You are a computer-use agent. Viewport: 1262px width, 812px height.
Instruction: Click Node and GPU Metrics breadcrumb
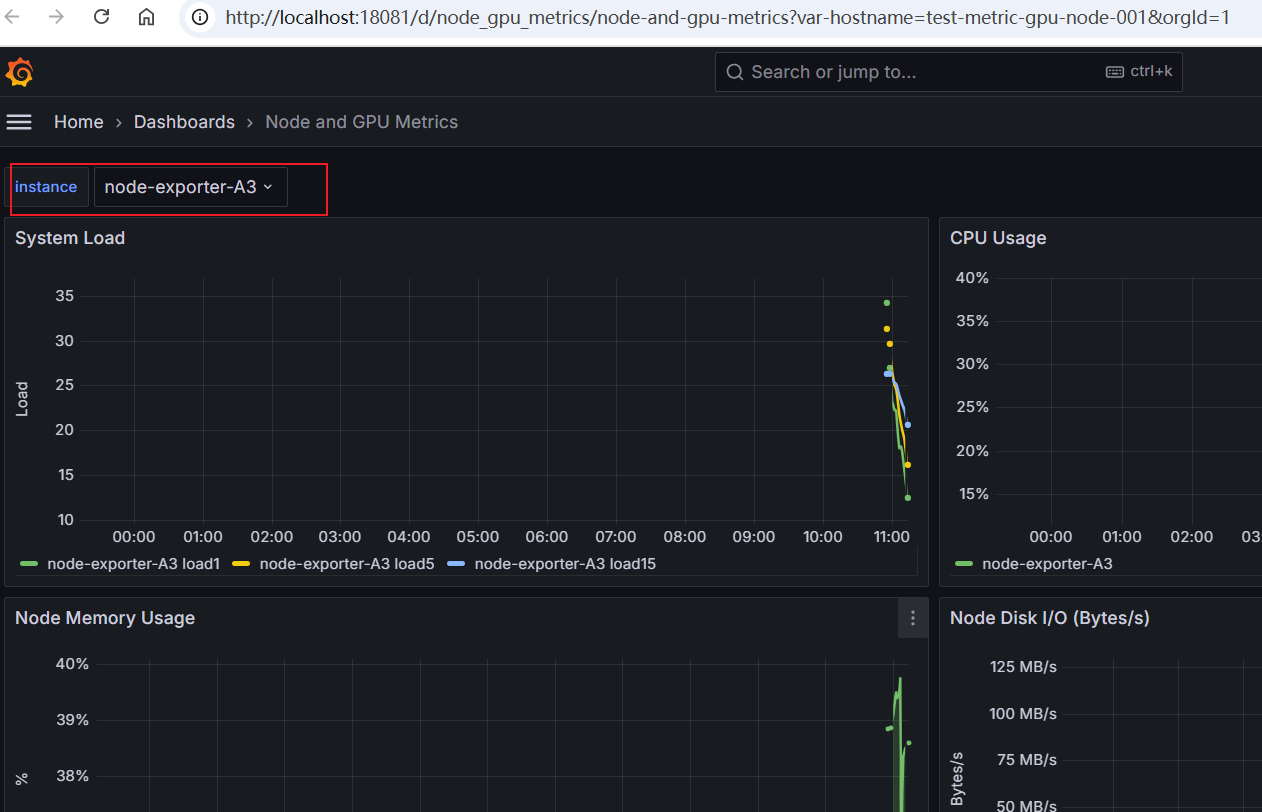[x=361, y=122]
